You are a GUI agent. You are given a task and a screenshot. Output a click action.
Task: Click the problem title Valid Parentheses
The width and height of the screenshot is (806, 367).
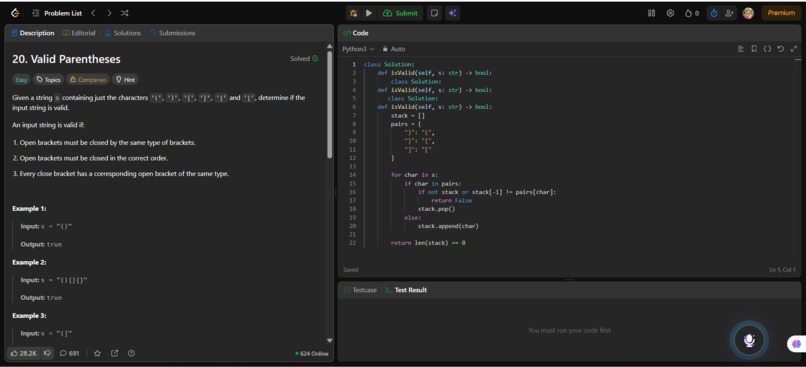(x=66, y=59)
